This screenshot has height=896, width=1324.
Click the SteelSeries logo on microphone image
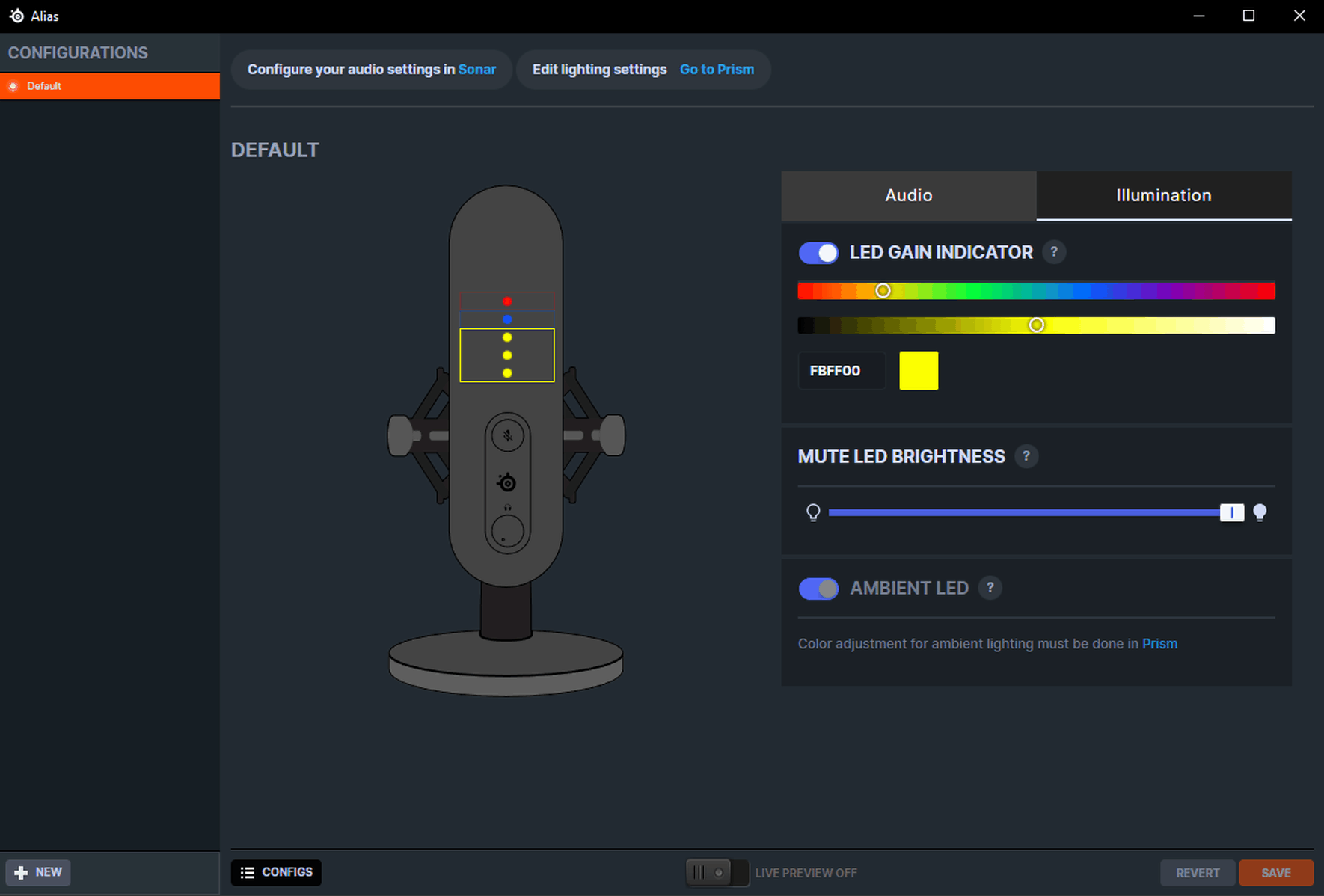tap(507, 482)
